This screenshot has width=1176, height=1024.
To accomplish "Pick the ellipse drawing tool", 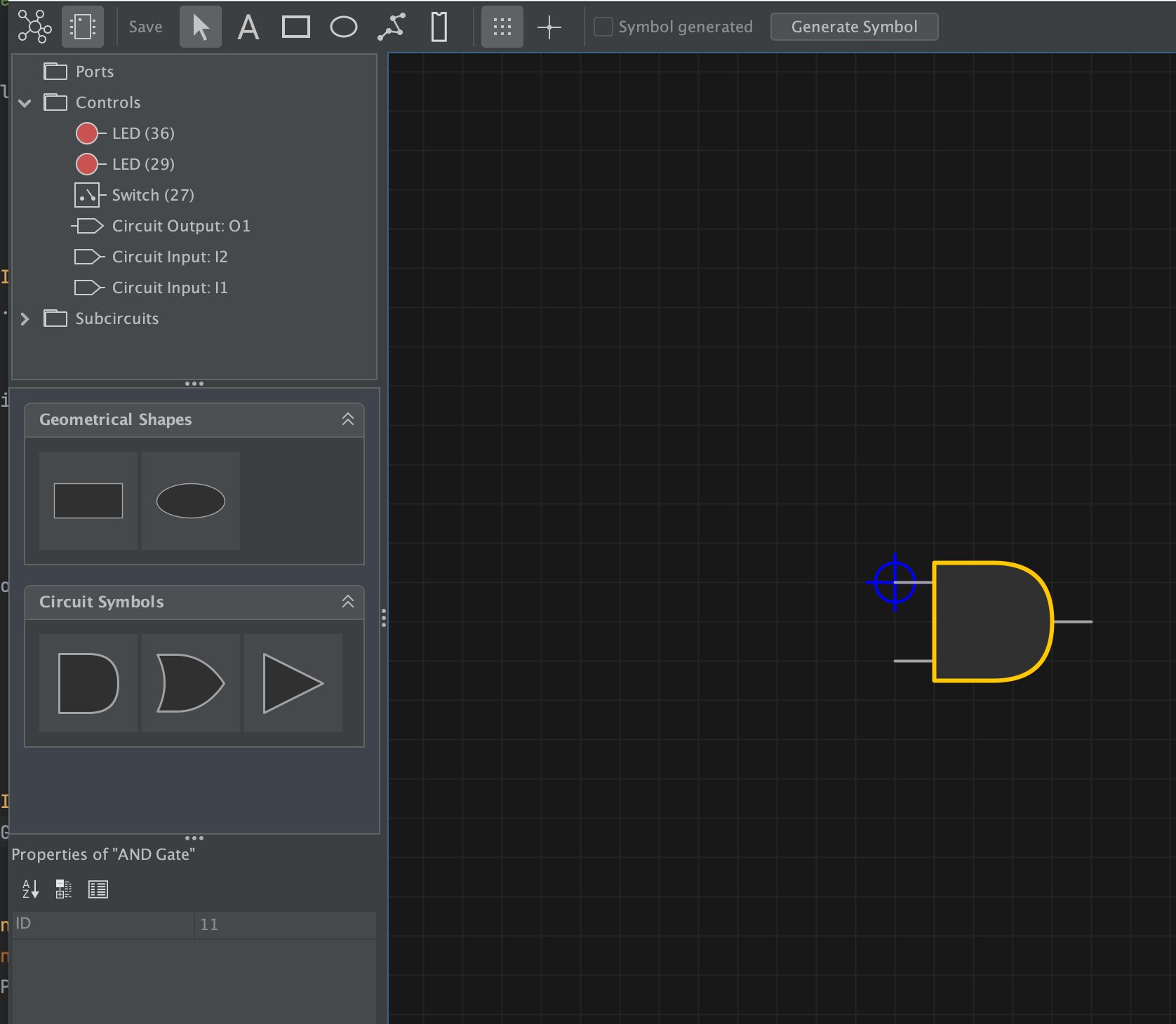I will pos(344,27).
